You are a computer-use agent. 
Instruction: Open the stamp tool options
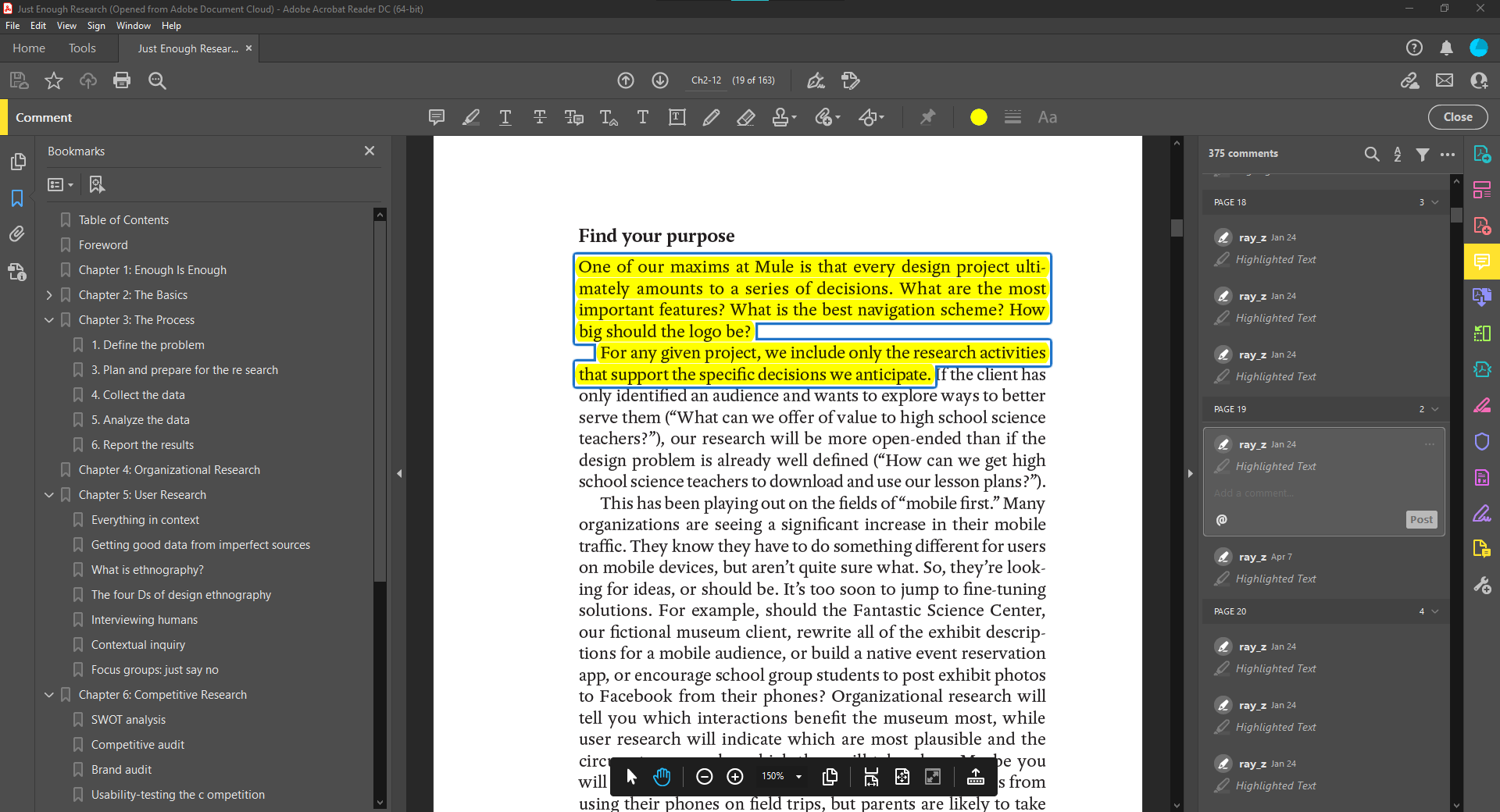pos(784,117)
